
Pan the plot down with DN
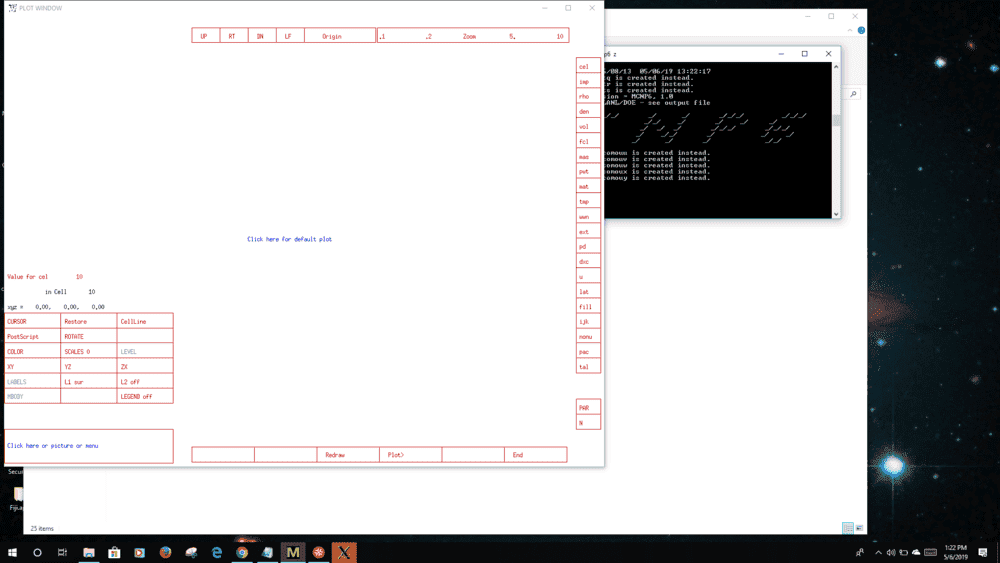pyautogui.click(x=261, y=36)
